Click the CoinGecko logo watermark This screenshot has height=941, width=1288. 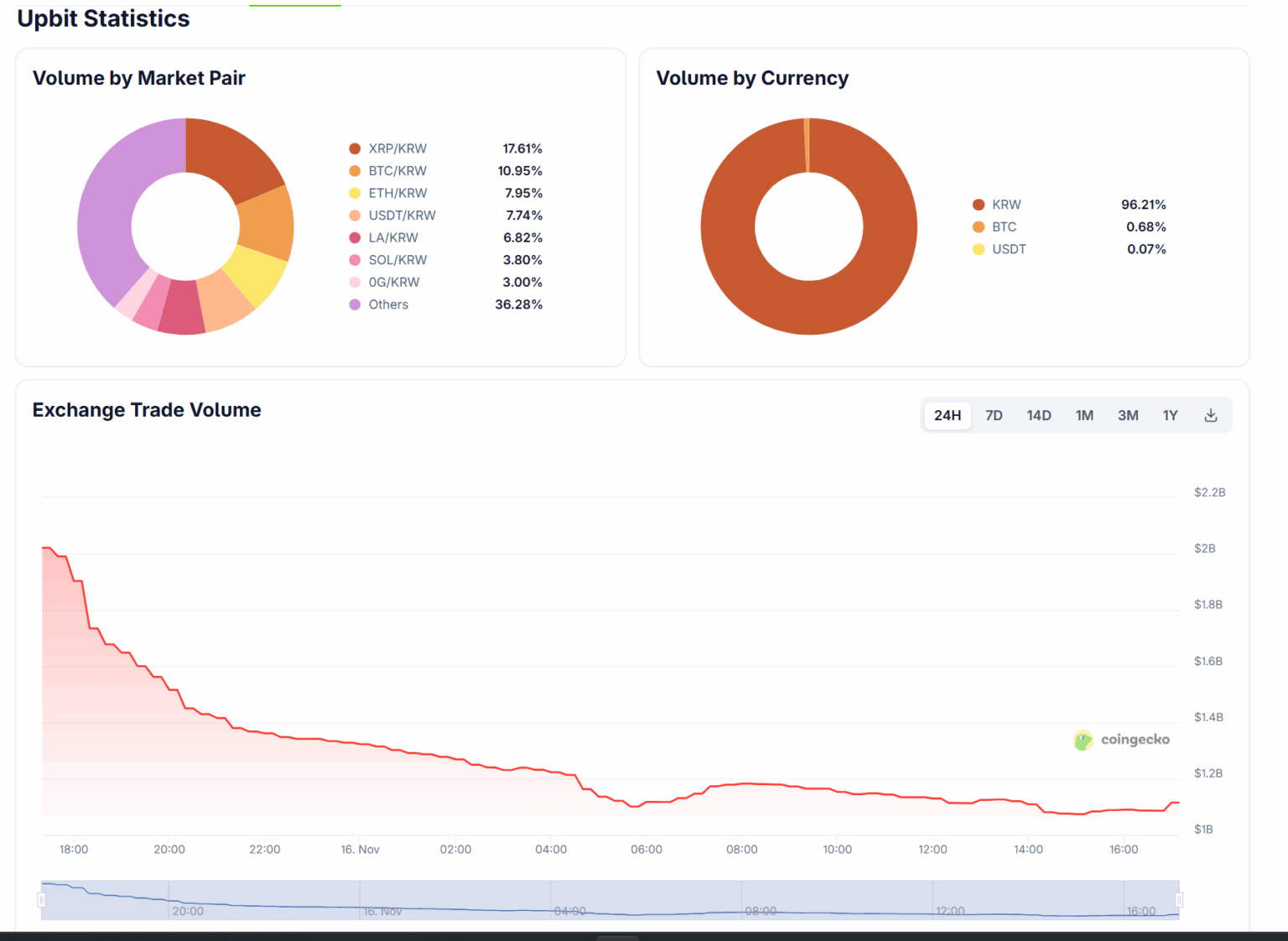point(1121,740)
